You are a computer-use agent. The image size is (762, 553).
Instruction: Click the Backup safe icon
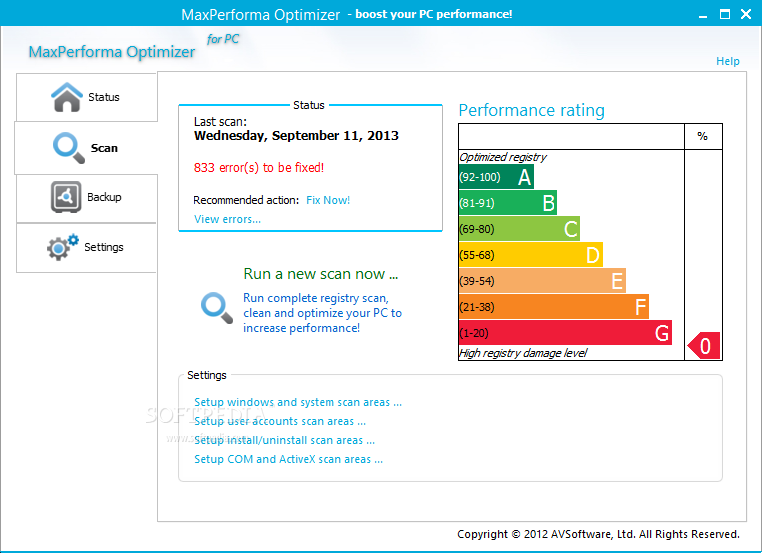click(x=66, y=197)
